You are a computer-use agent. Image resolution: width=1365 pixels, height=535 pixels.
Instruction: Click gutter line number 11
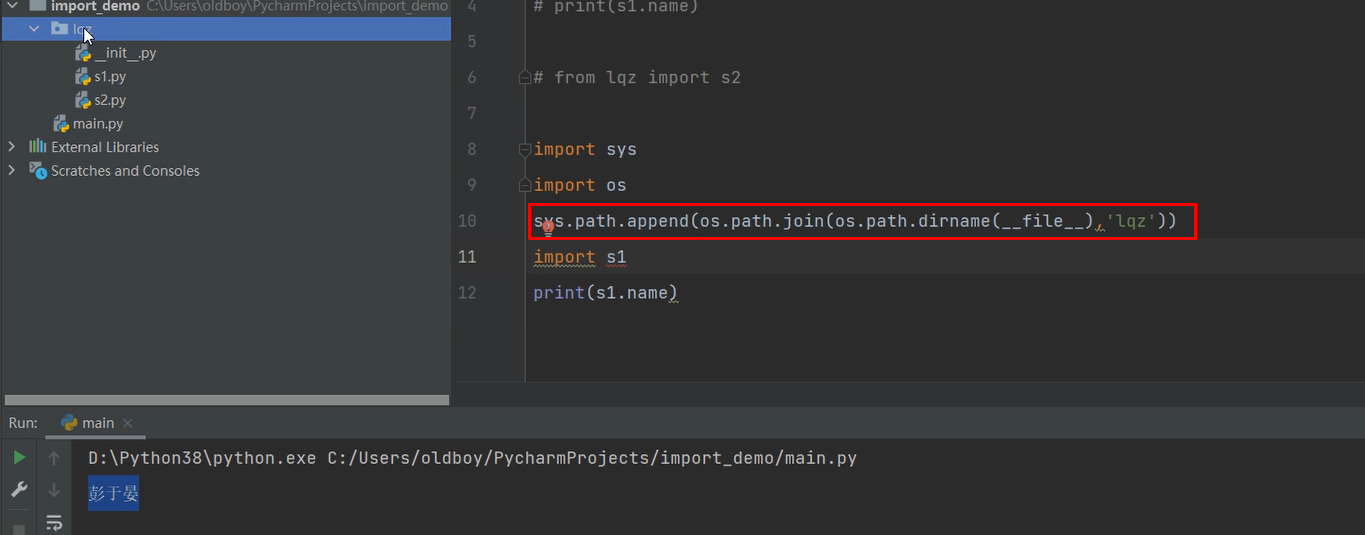[467, 257]
